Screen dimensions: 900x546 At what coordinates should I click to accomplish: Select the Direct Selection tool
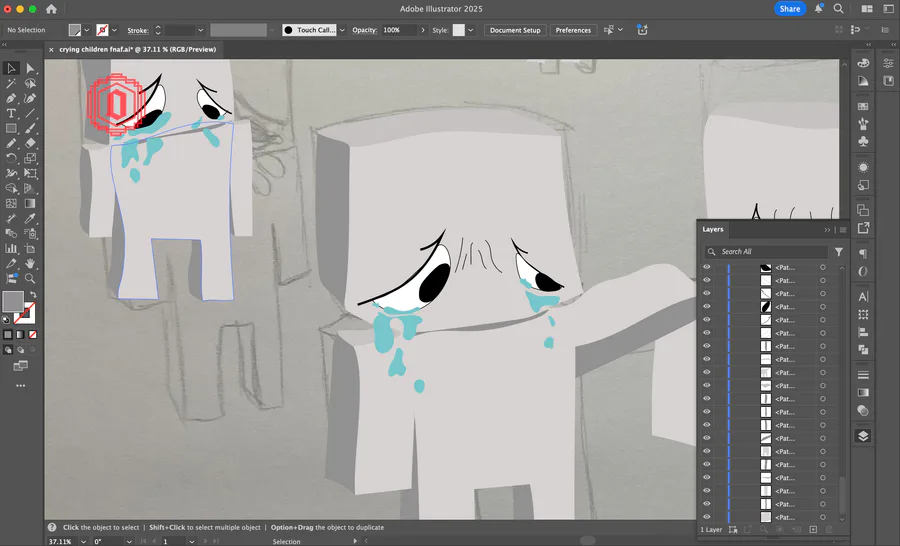(30, 68)
